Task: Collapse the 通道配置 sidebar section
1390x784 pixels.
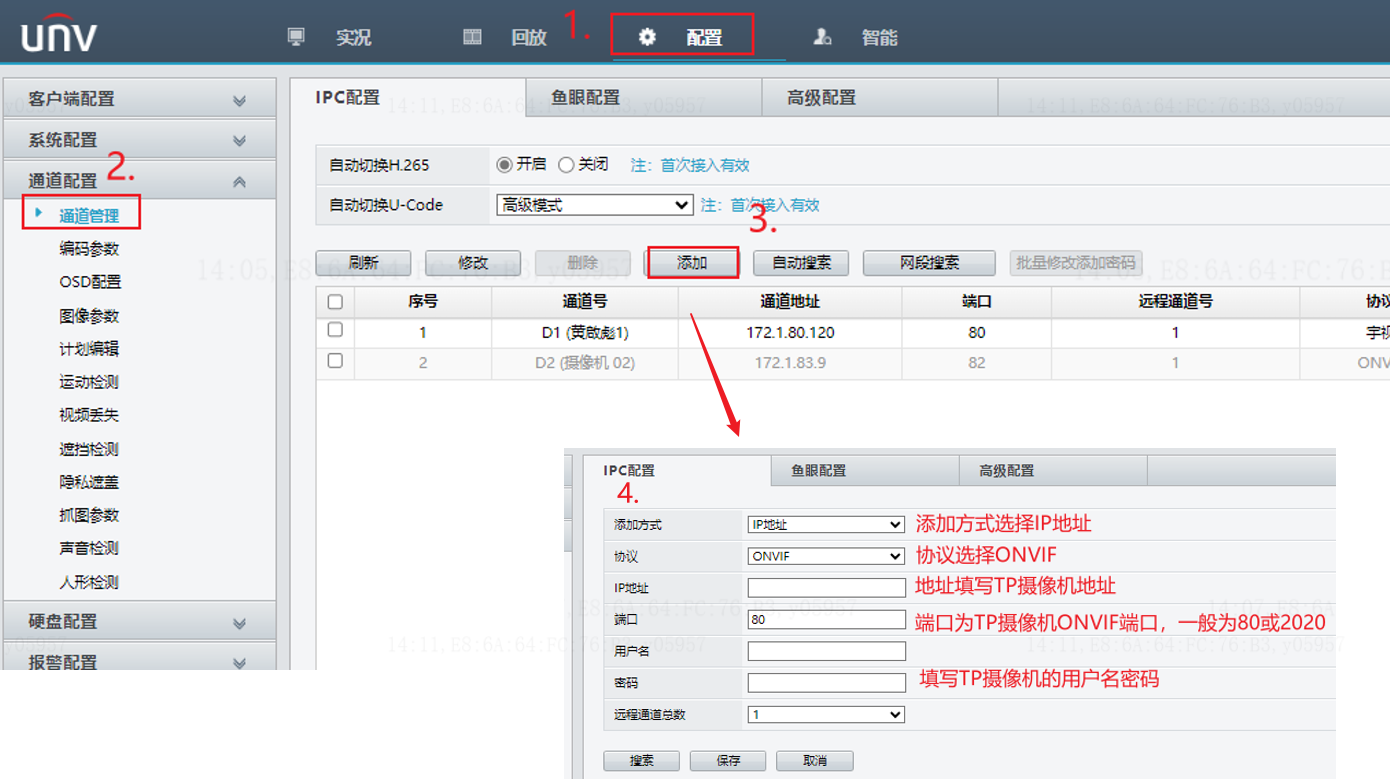Action: (240, 180)
